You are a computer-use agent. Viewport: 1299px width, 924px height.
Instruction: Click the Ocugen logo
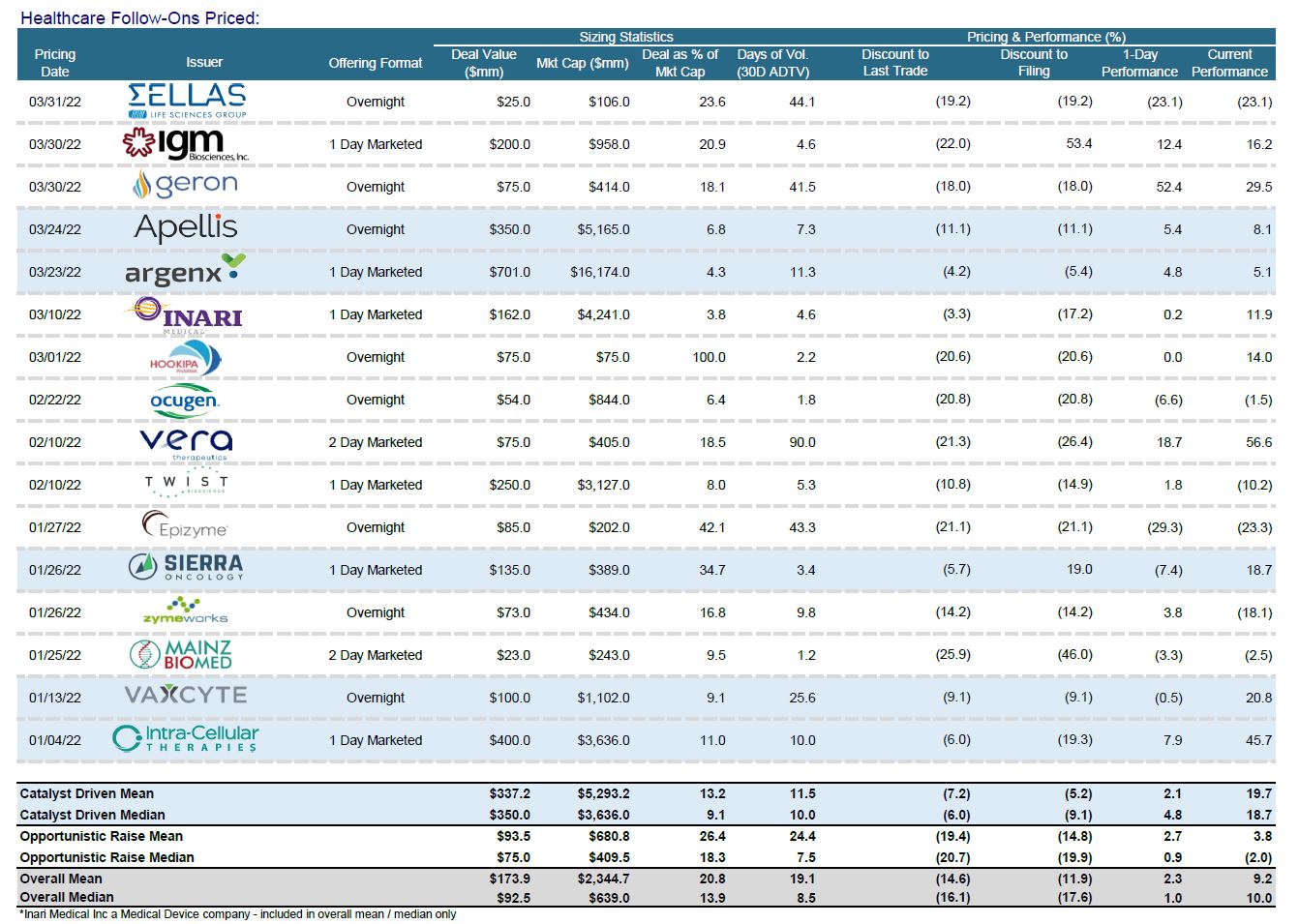(185, 401)
